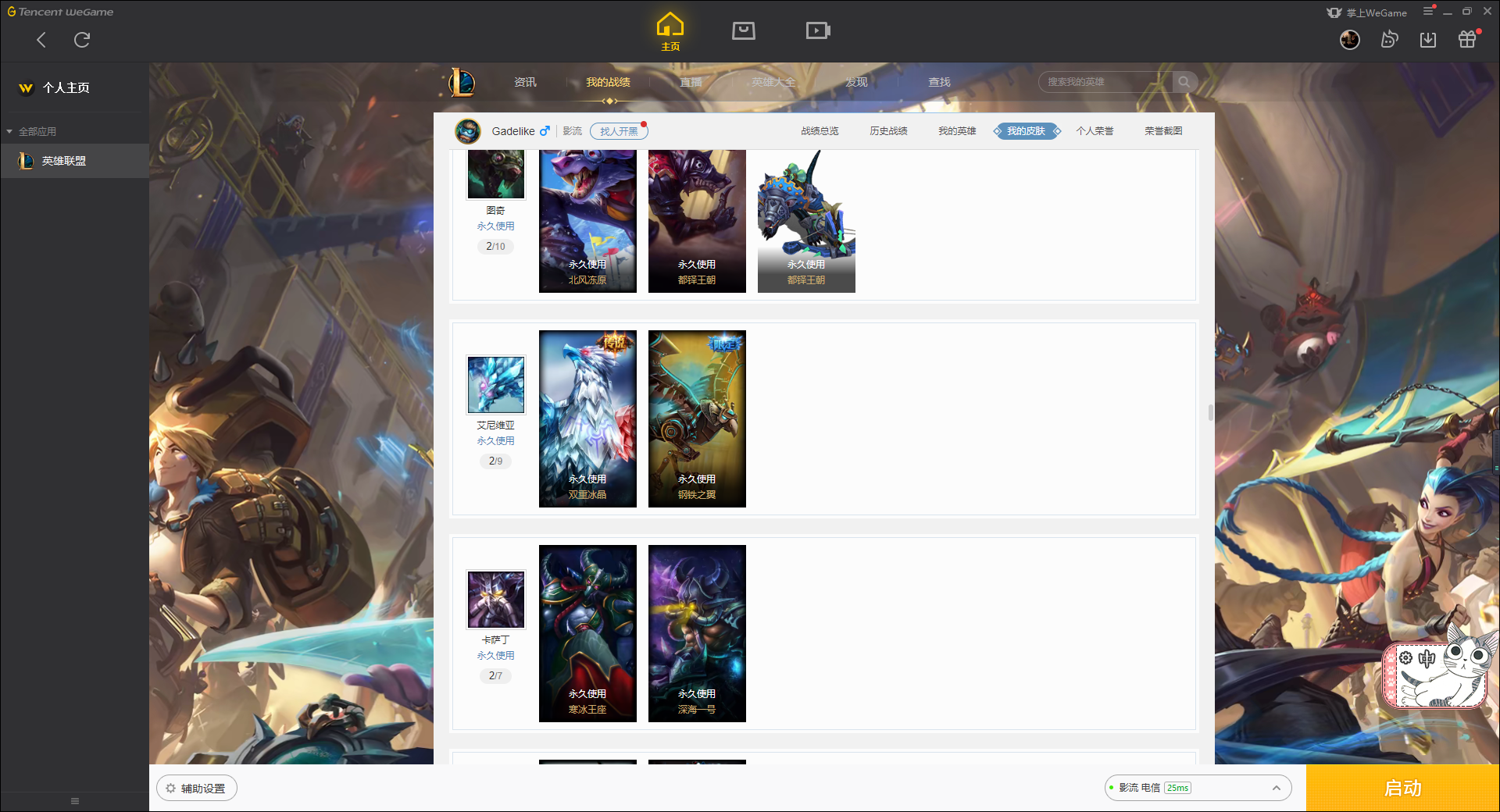Open the 直播 tab
The height and width of the screenshot is (812, 1500).
click(x=691, y=82)
